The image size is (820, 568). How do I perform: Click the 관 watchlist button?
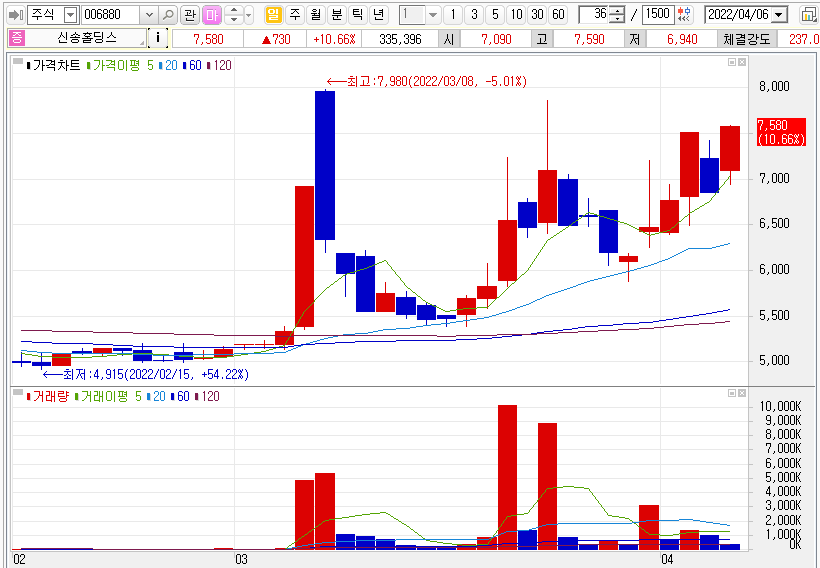point(190,15)
